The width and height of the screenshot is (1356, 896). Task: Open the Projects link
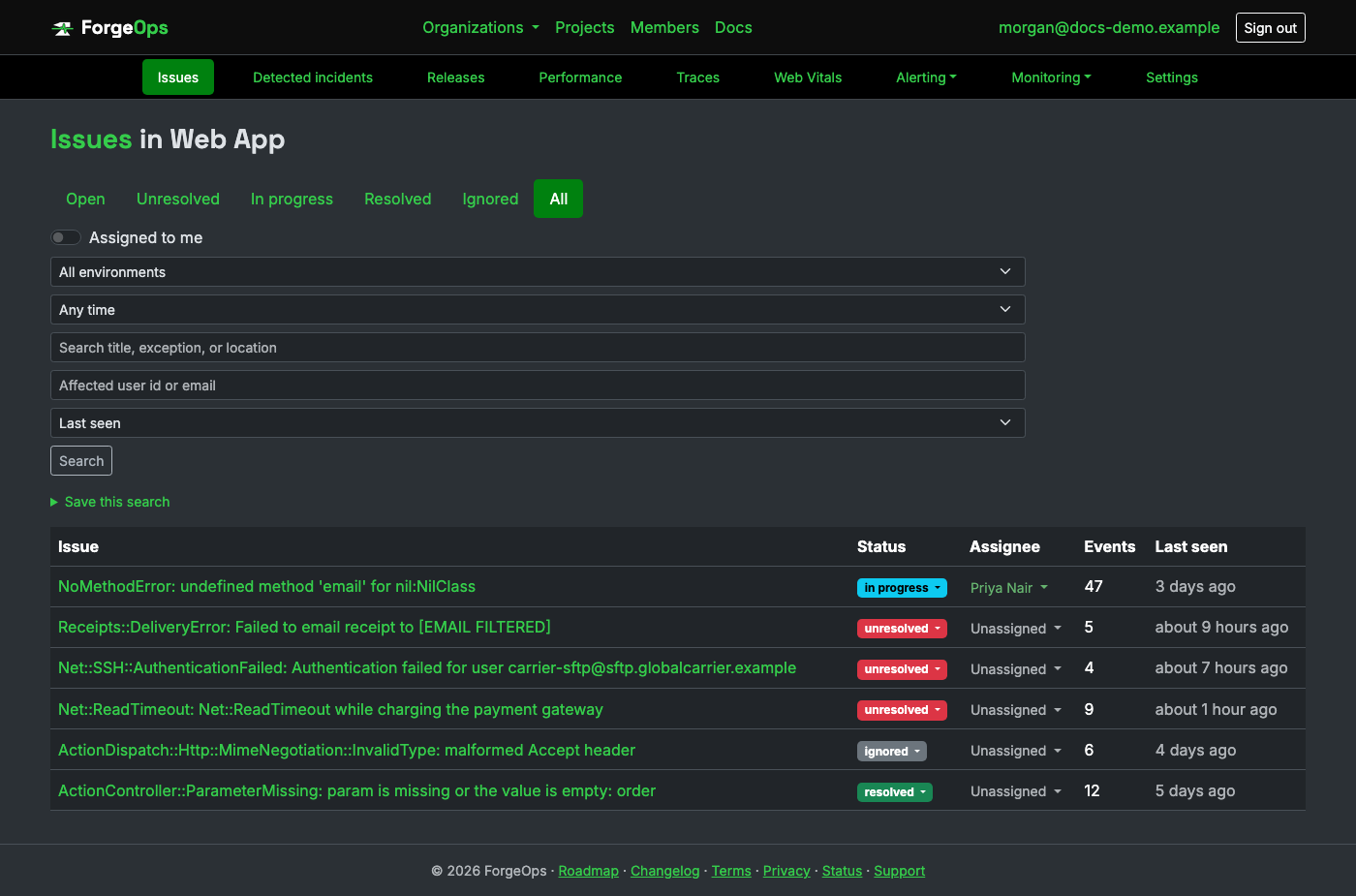585,27
